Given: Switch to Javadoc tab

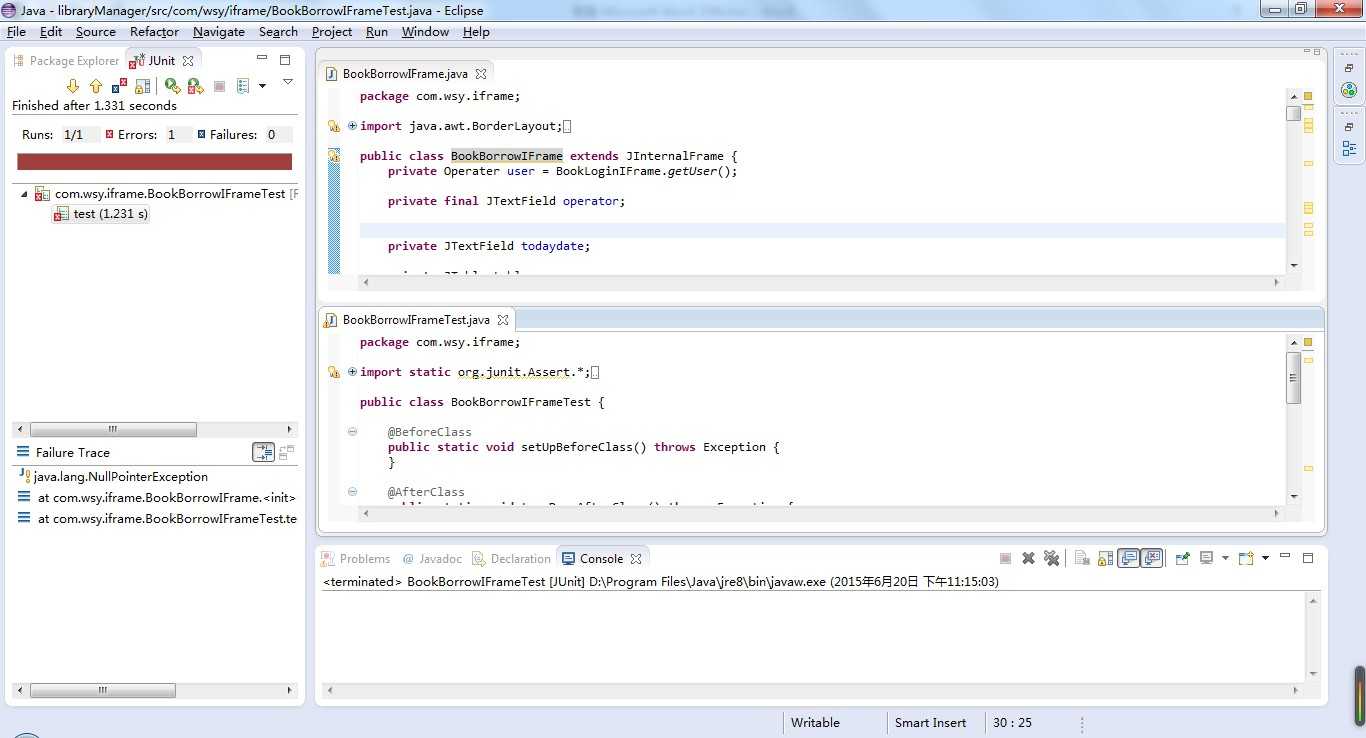Looking at the screenshot, I should pos(432,559).
